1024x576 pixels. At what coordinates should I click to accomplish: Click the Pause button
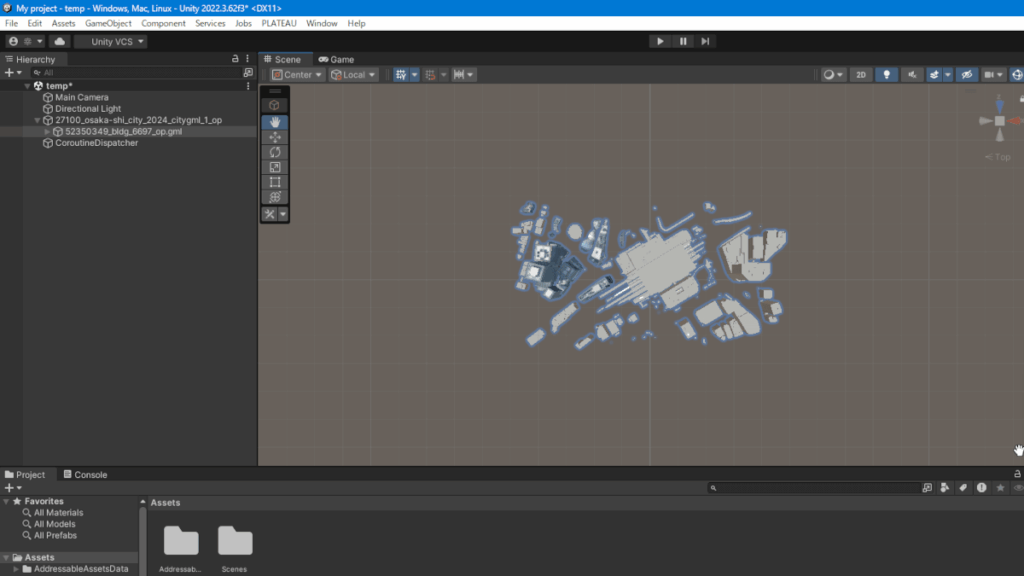(683, 41)
